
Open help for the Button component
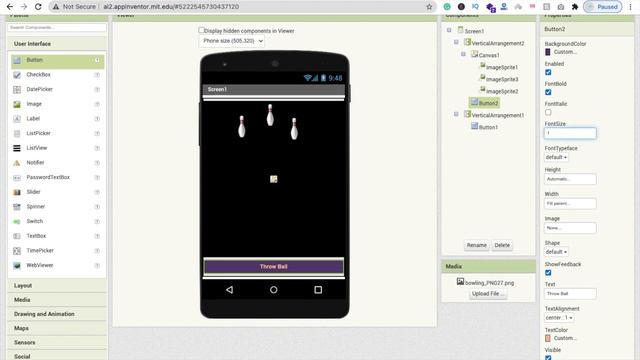[97, 60]
